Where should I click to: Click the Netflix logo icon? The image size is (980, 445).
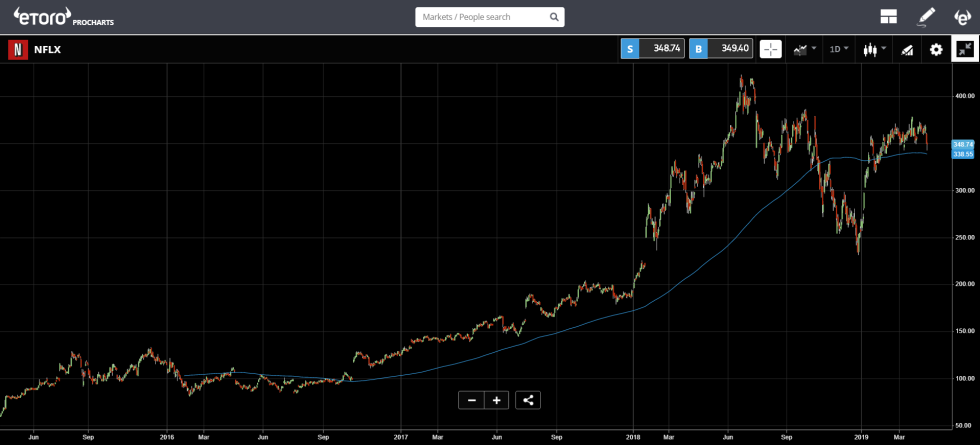17,49
